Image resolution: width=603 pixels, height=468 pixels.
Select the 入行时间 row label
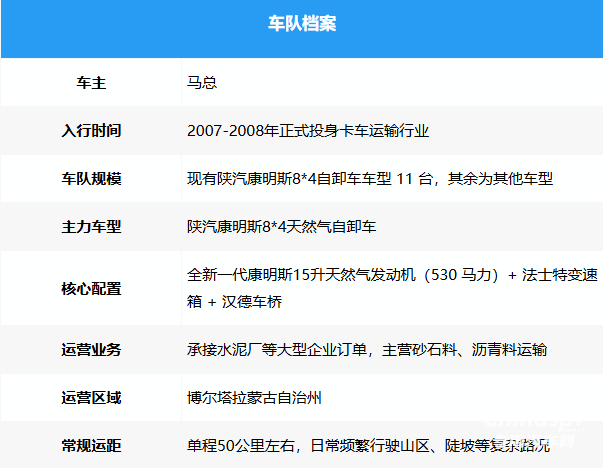(91, 131)
